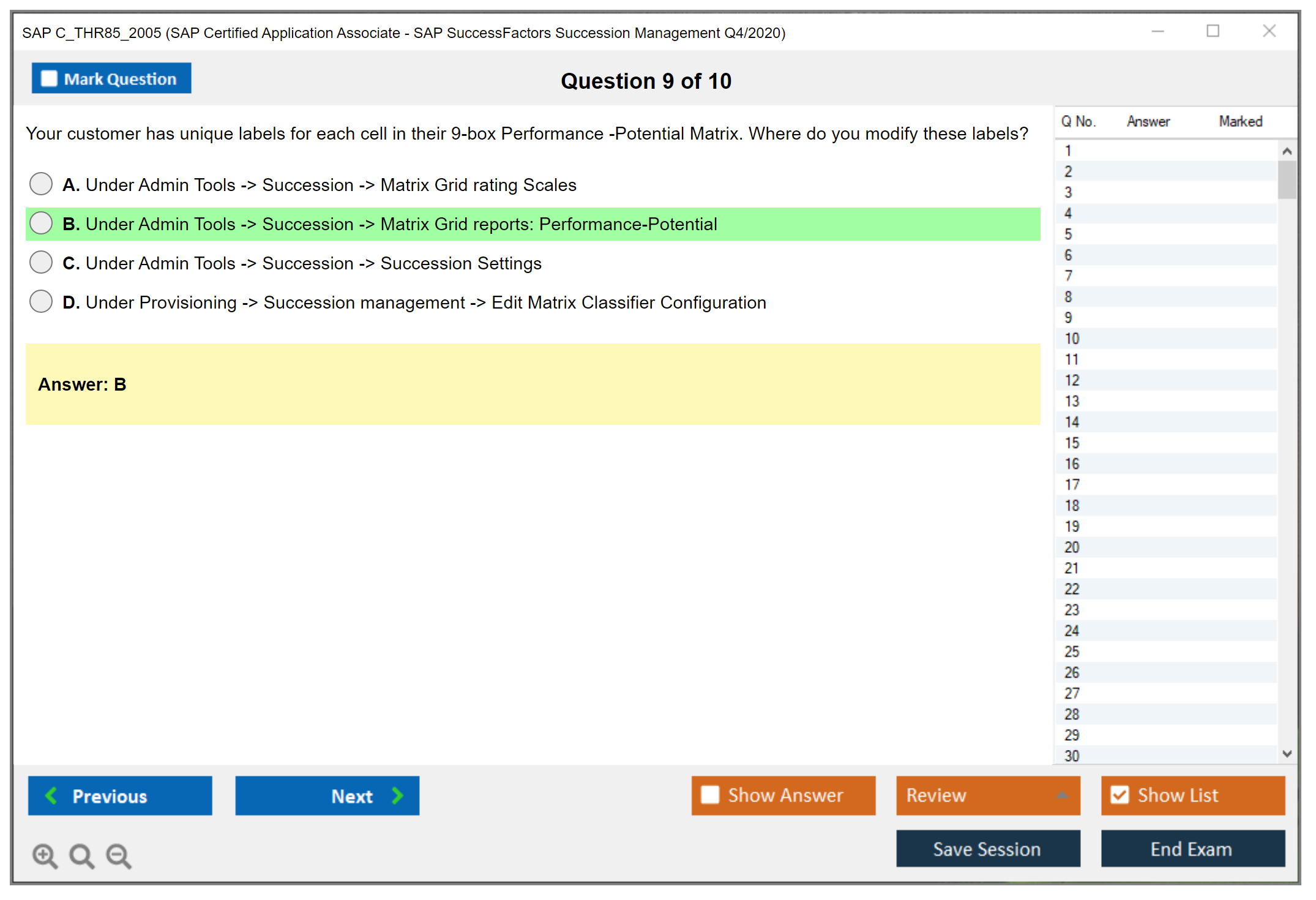Click the green left chevron on Previous

[51, 795]
